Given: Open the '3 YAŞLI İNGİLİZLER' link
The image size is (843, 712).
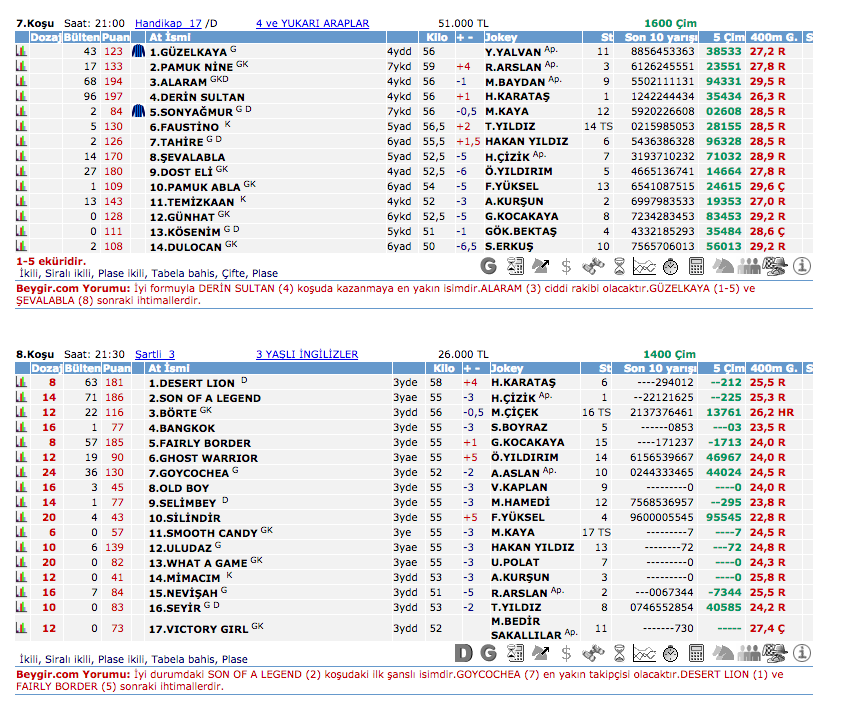Looking at the screenshot, I should (306, 354).
